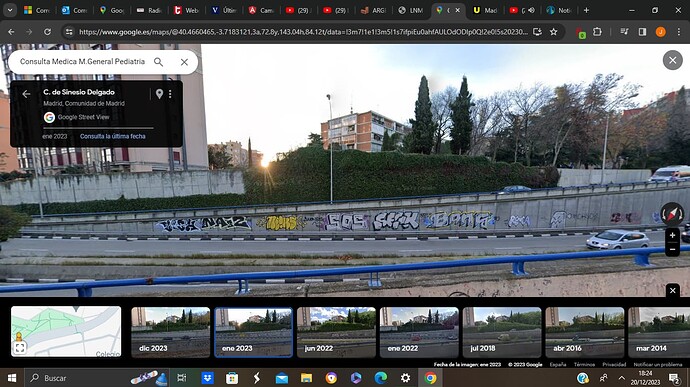Screen dimensions: 690x387
Task: Open File Explorer from the taskbar
Action: pos(306,378)
